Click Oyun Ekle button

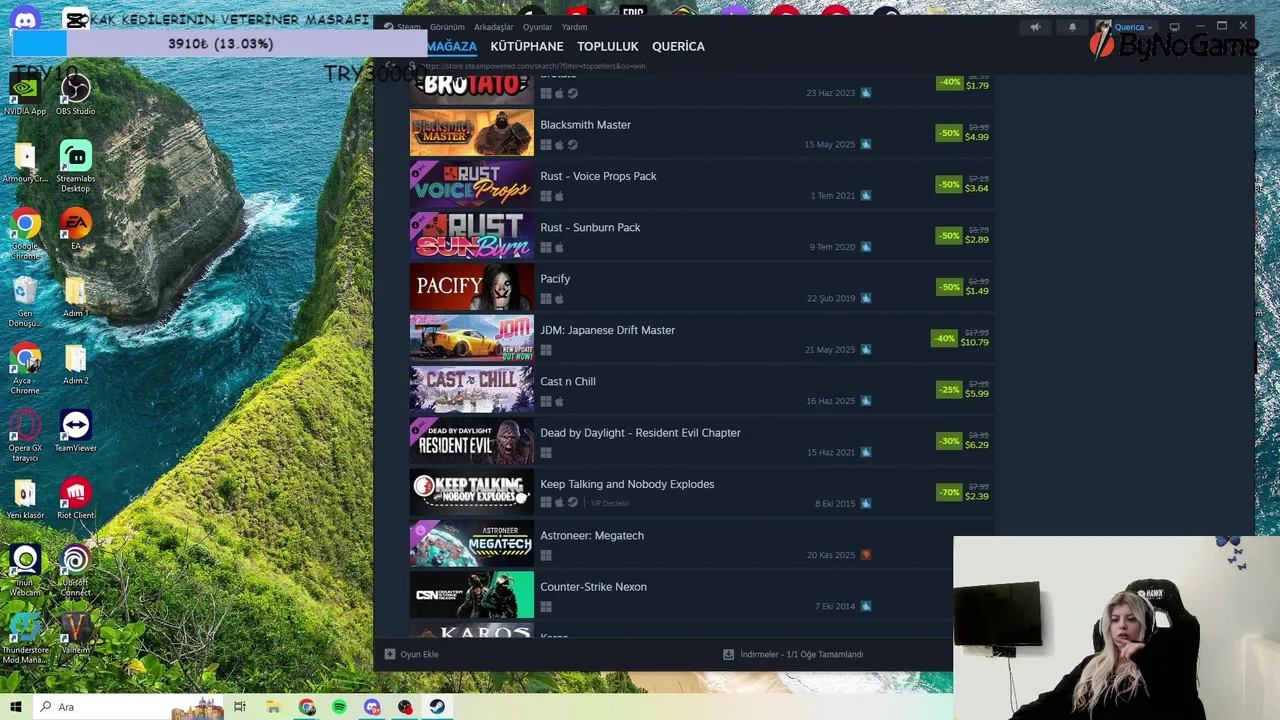pos(412,654)
